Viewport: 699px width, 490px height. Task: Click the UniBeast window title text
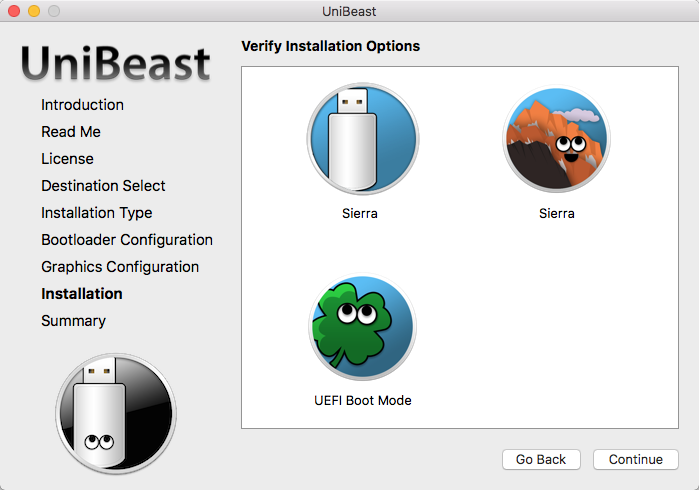coord(349,12)
